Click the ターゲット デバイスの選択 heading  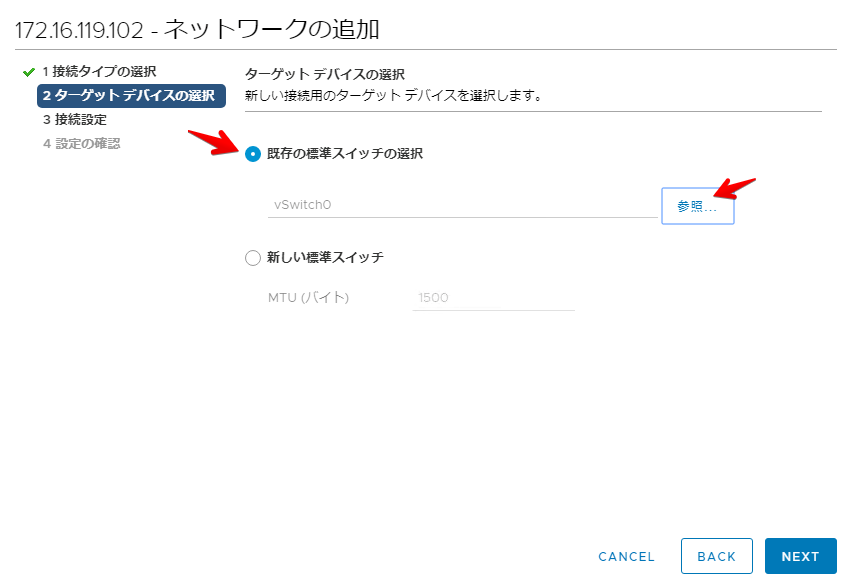[x=325, y=74]
